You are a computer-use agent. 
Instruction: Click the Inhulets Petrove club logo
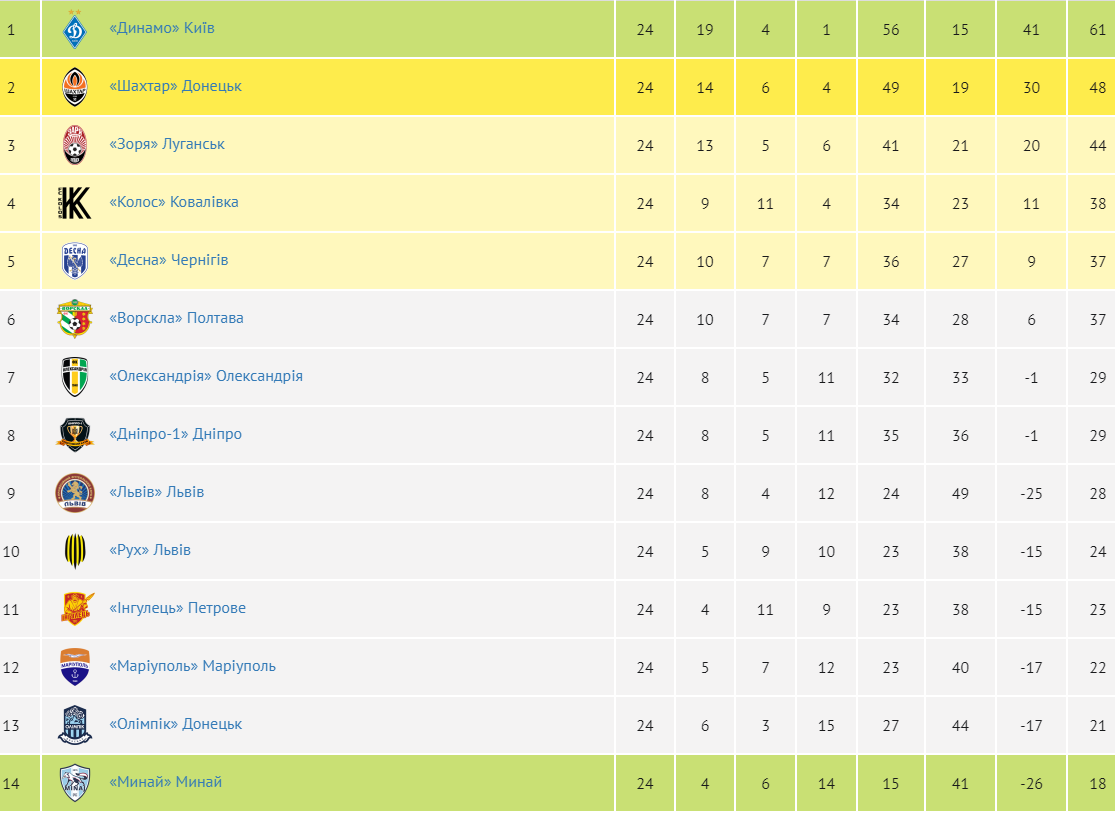pyautogui.click(x=75, y=609)
